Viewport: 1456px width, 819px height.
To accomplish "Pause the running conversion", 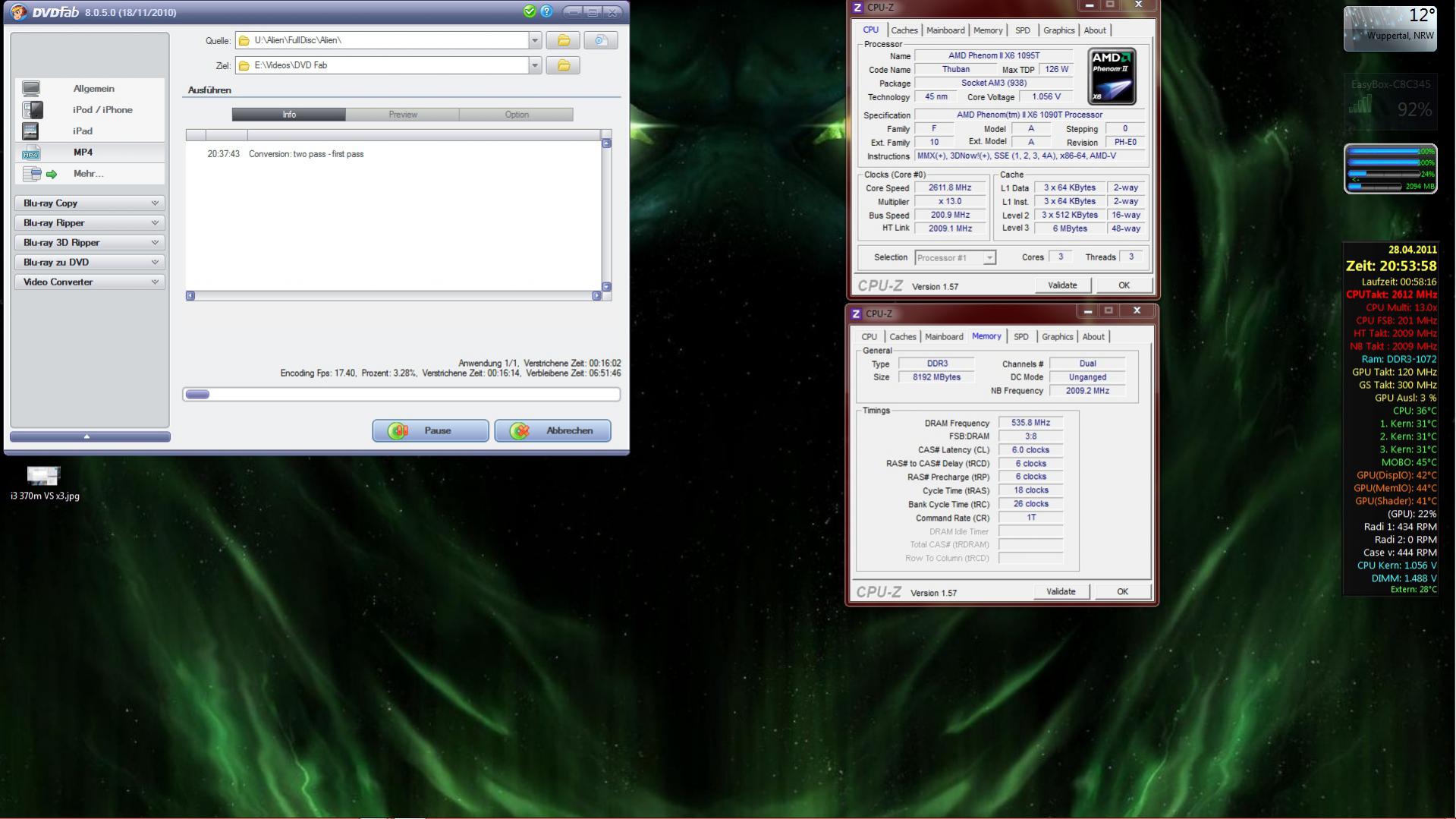I will (430, 431).
